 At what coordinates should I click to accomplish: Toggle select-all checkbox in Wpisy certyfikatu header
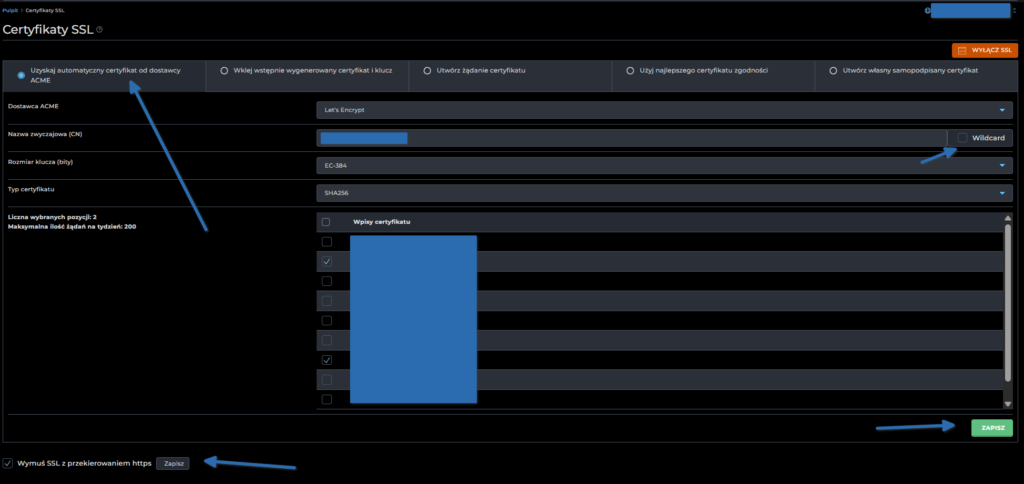pyautogui.click(x=326, y=221)
